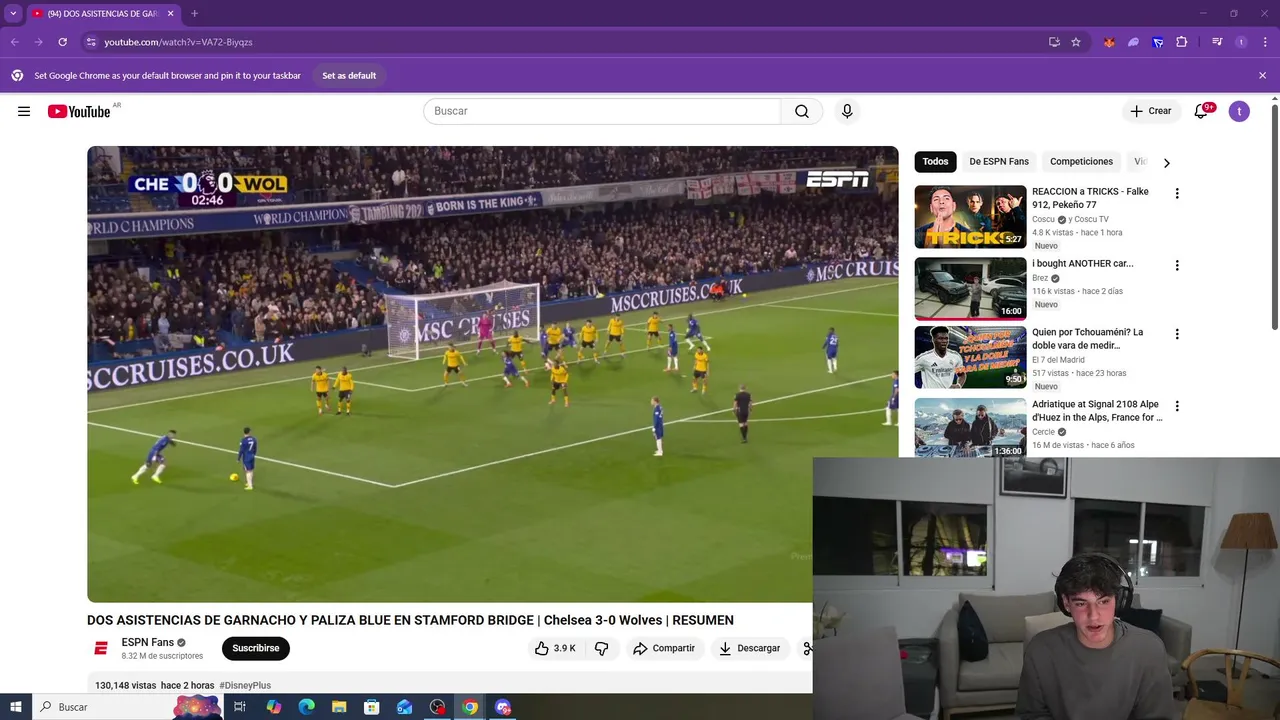
Task: Reload the page in Chrome
Action: point(62,42)
